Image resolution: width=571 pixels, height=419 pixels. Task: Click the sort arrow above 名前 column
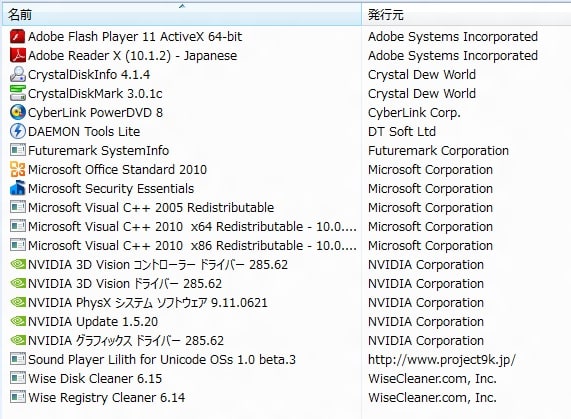tap(182, 6)
